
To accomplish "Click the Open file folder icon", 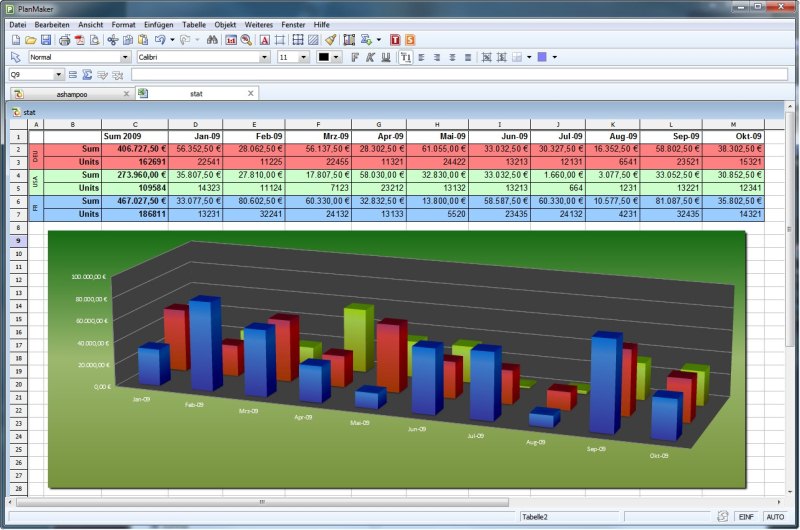I will pyautogui.click(x=31, y=40).
